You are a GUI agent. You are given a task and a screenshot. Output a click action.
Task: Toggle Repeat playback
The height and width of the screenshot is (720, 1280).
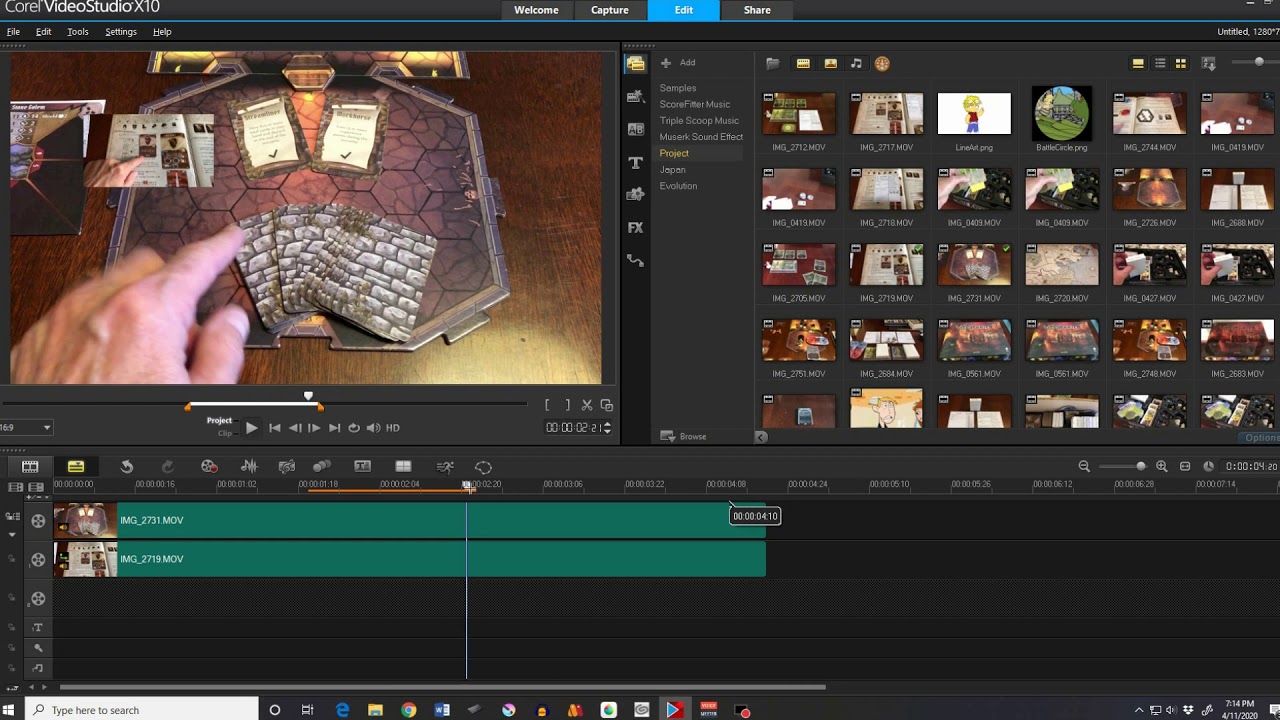(354, 428)
